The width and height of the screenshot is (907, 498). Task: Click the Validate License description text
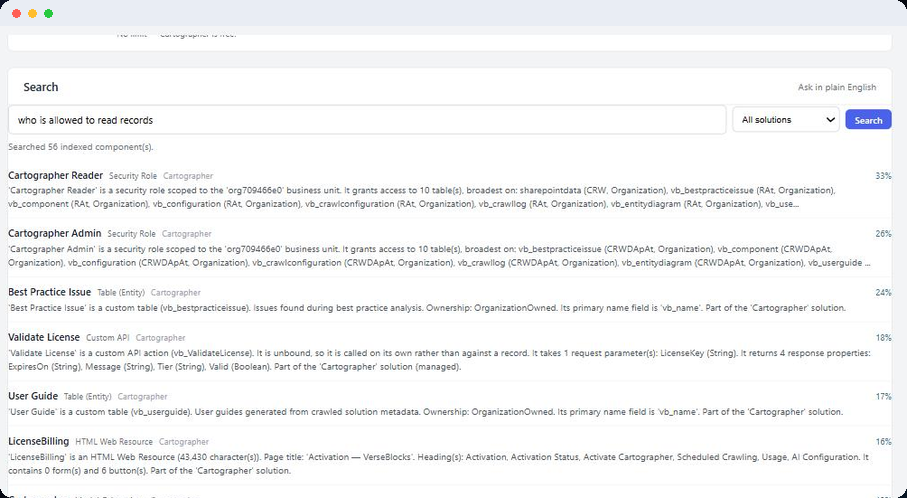coord(440,360)
